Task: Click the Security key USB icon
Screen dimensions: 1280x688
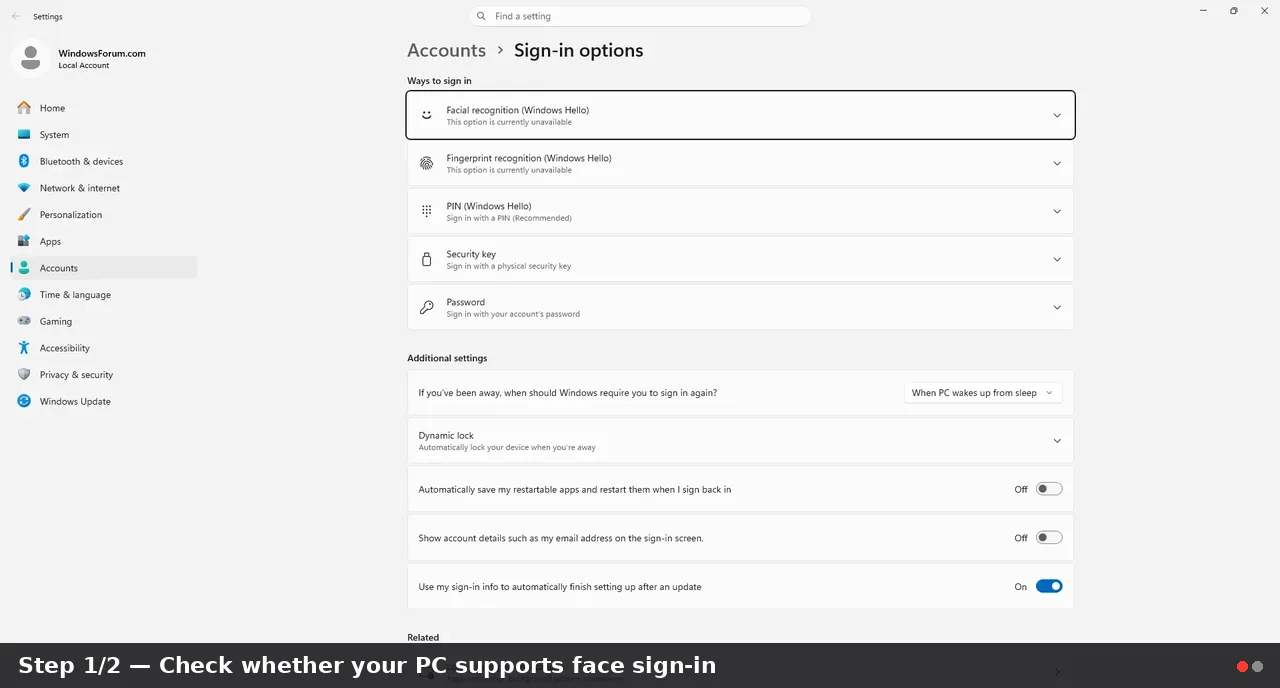Action: point(427,259)
